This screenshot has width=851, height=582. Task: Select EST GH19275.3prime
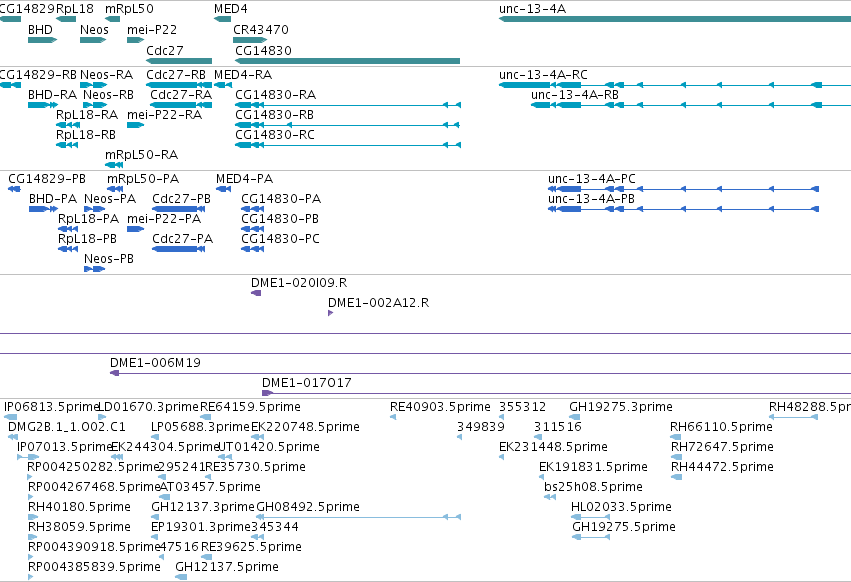574,417
